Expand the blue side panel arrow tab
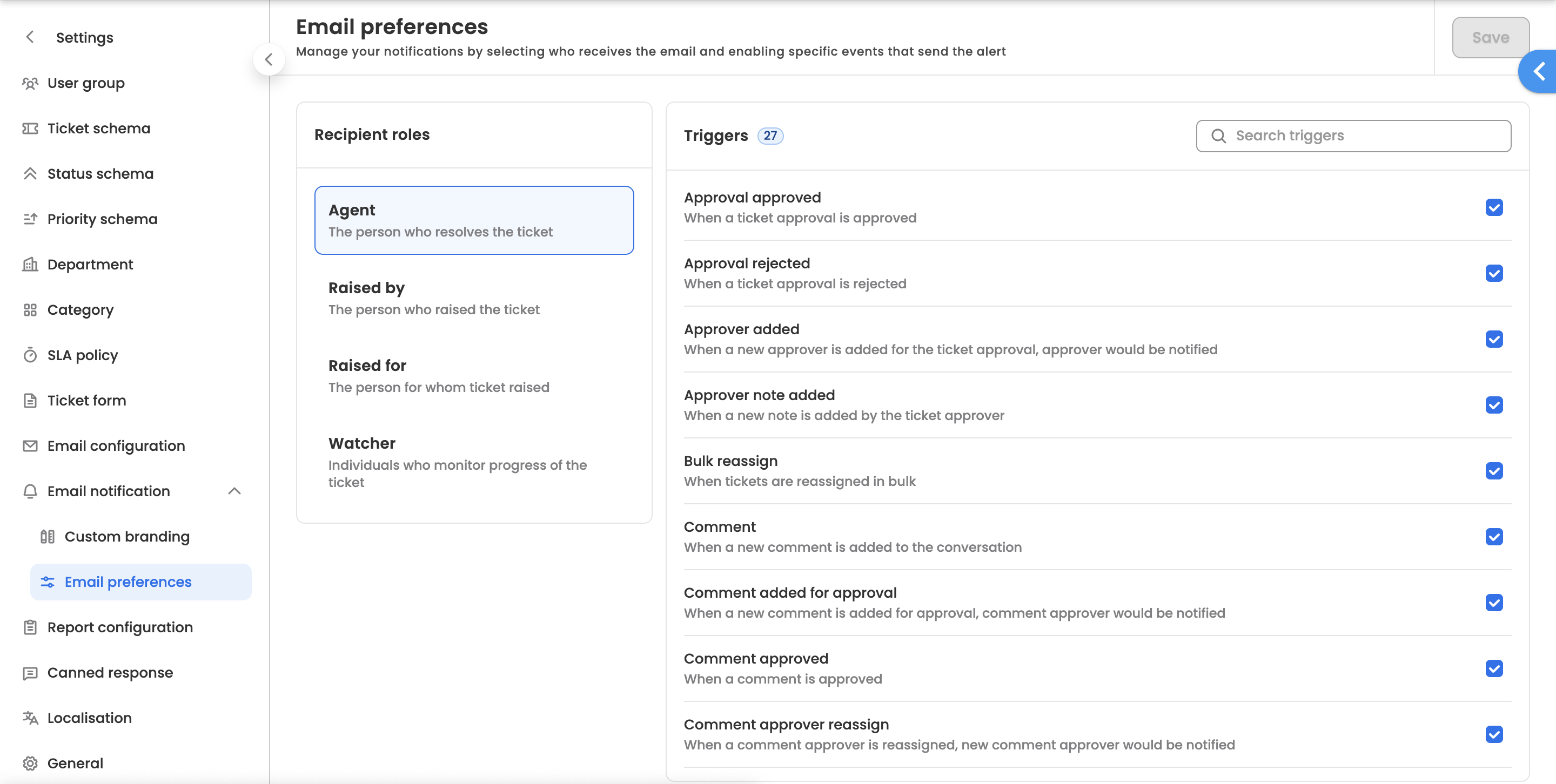 coord(1539,71)
